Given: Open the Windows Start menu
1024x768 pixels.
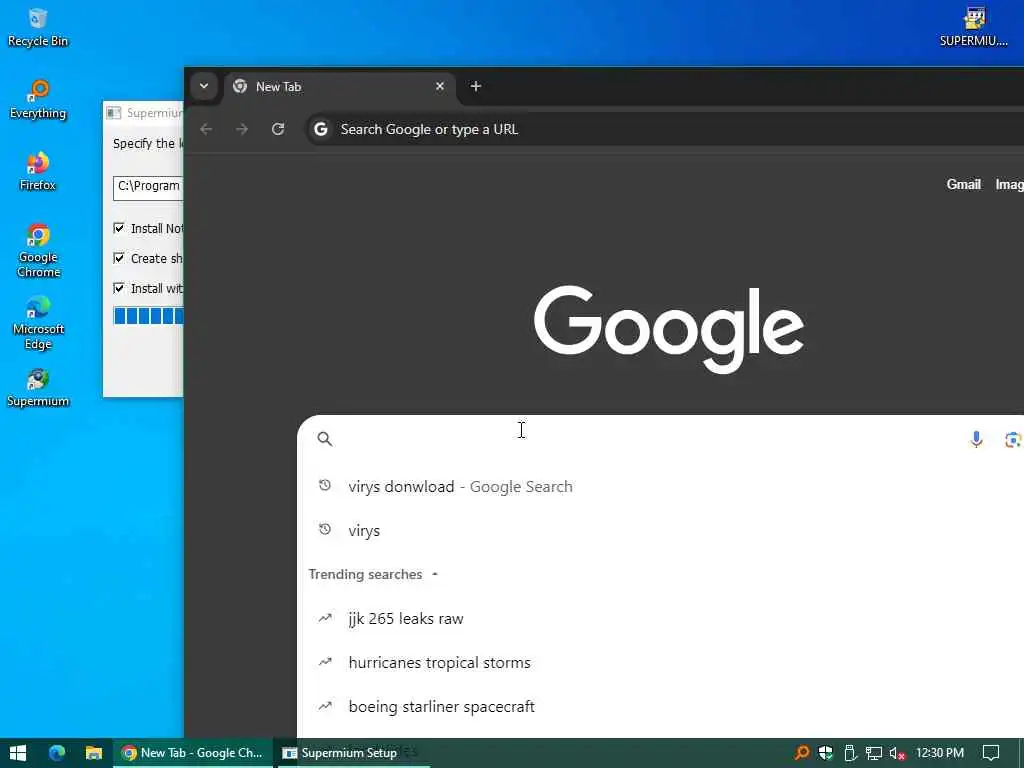Looking at the screenshot, I should point(18,753).
